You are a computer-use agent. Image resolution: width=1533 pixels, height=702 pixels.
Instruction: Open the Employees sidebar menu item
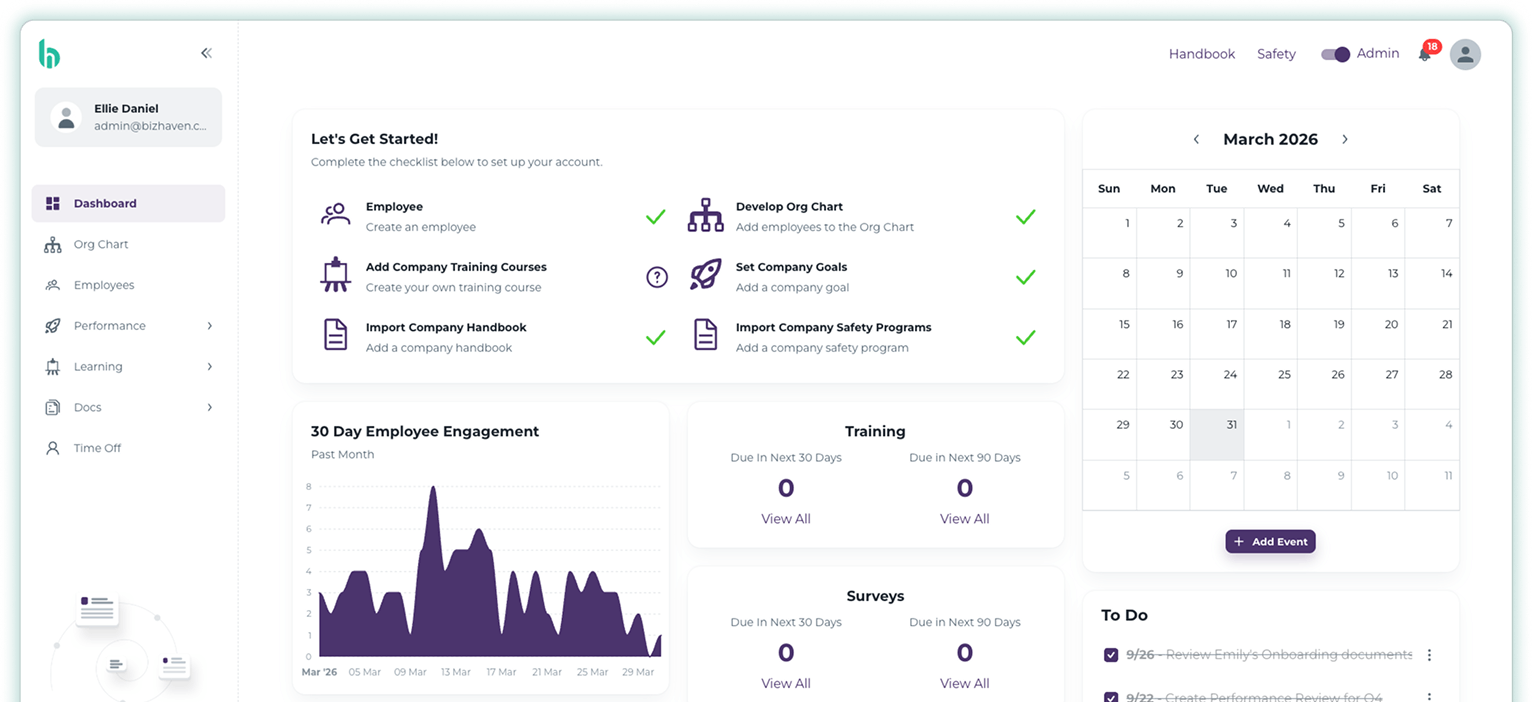tap(103, 285)
